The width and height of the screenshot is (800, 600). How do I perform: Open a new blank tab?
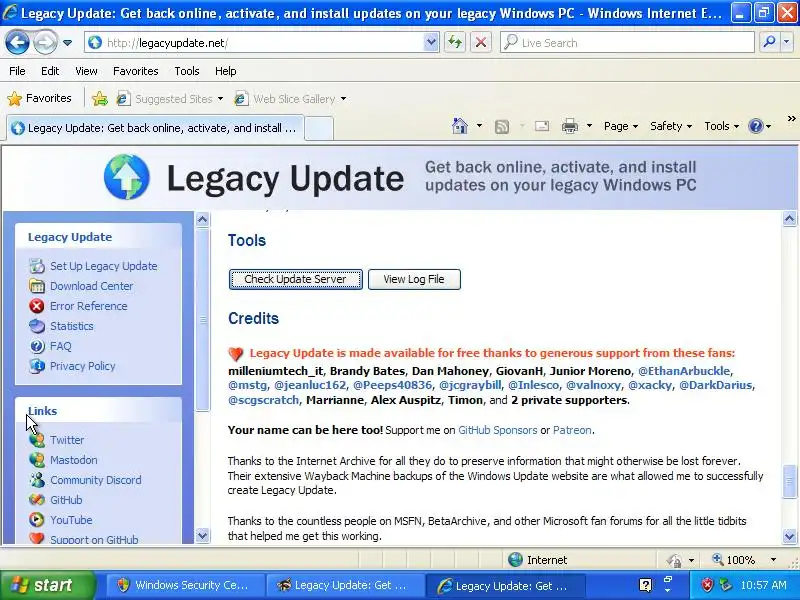click(x=319, y=128)
